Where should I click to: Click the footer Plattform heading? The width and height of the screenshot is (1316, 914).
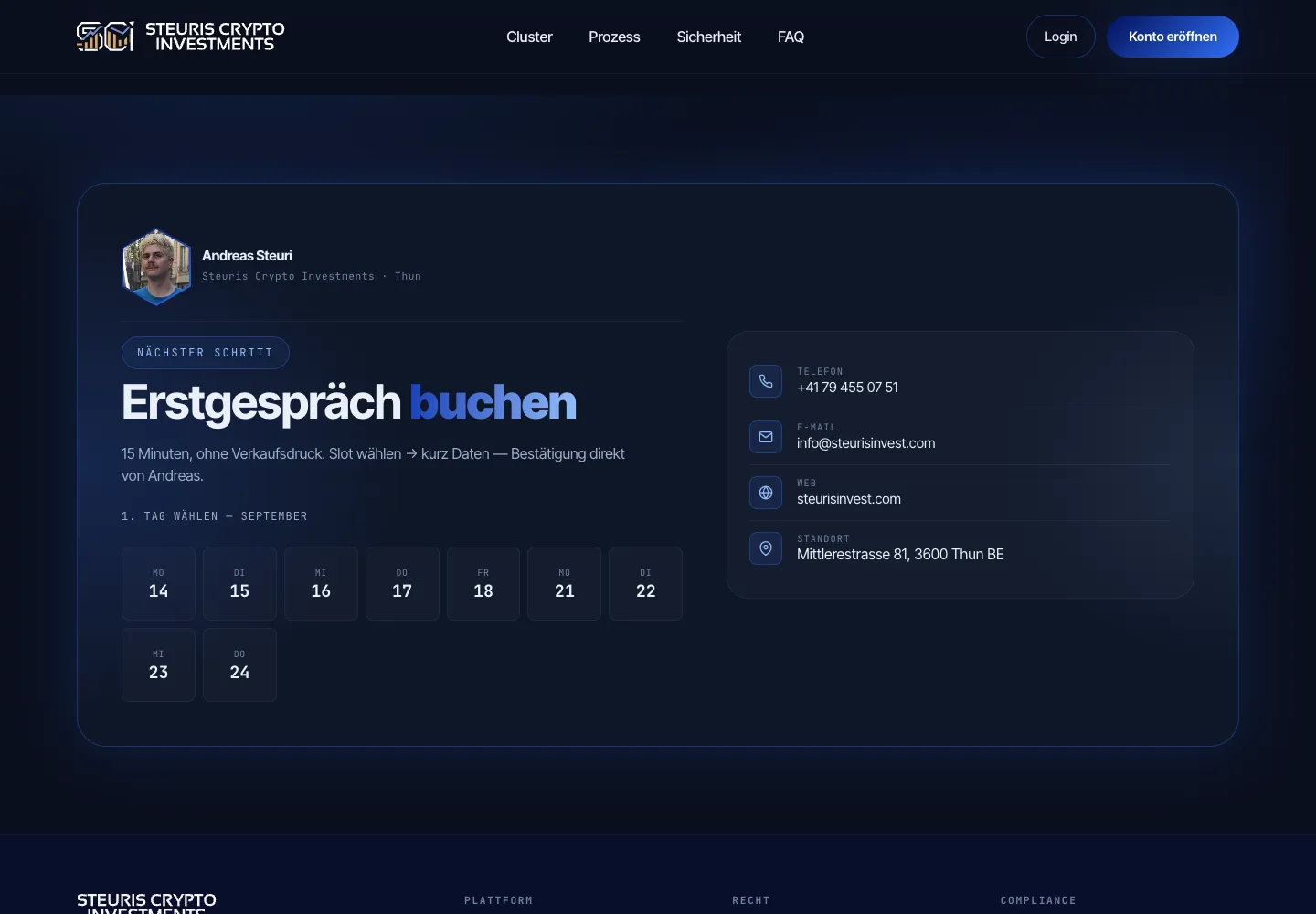[498, 900]
